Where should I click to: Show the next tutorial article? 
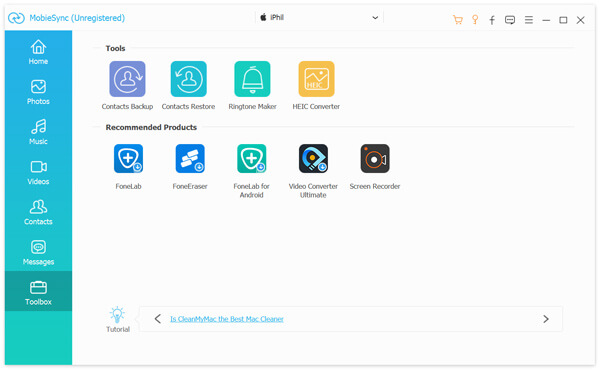[x=546, y=319]
